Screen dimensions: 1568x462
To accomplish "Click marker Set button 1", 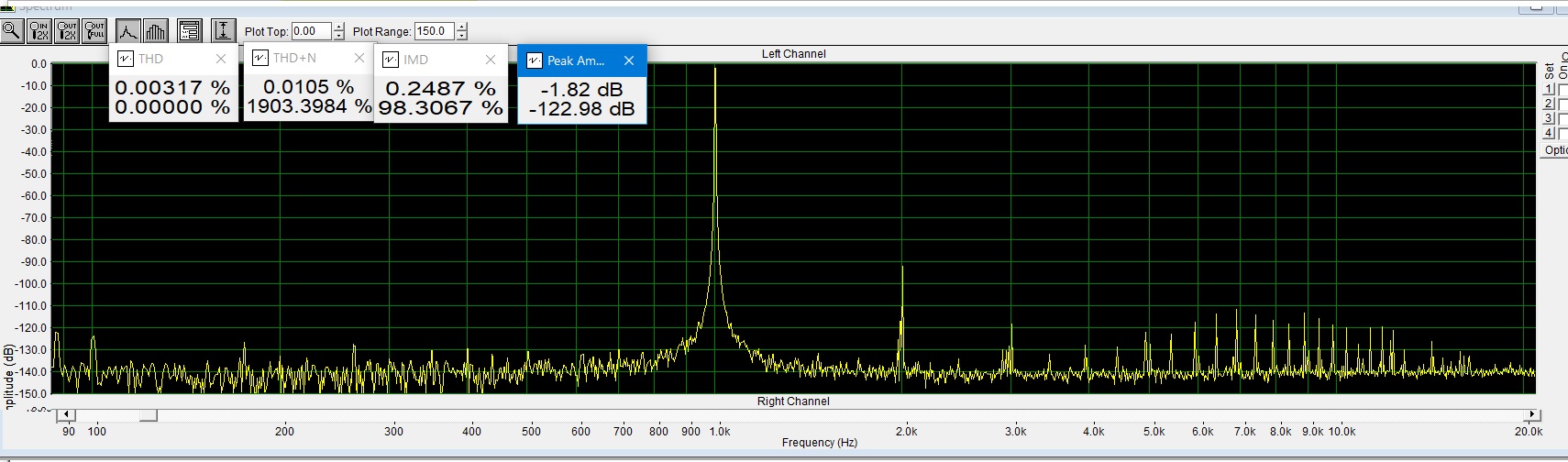I will (x=1549, y=89).
